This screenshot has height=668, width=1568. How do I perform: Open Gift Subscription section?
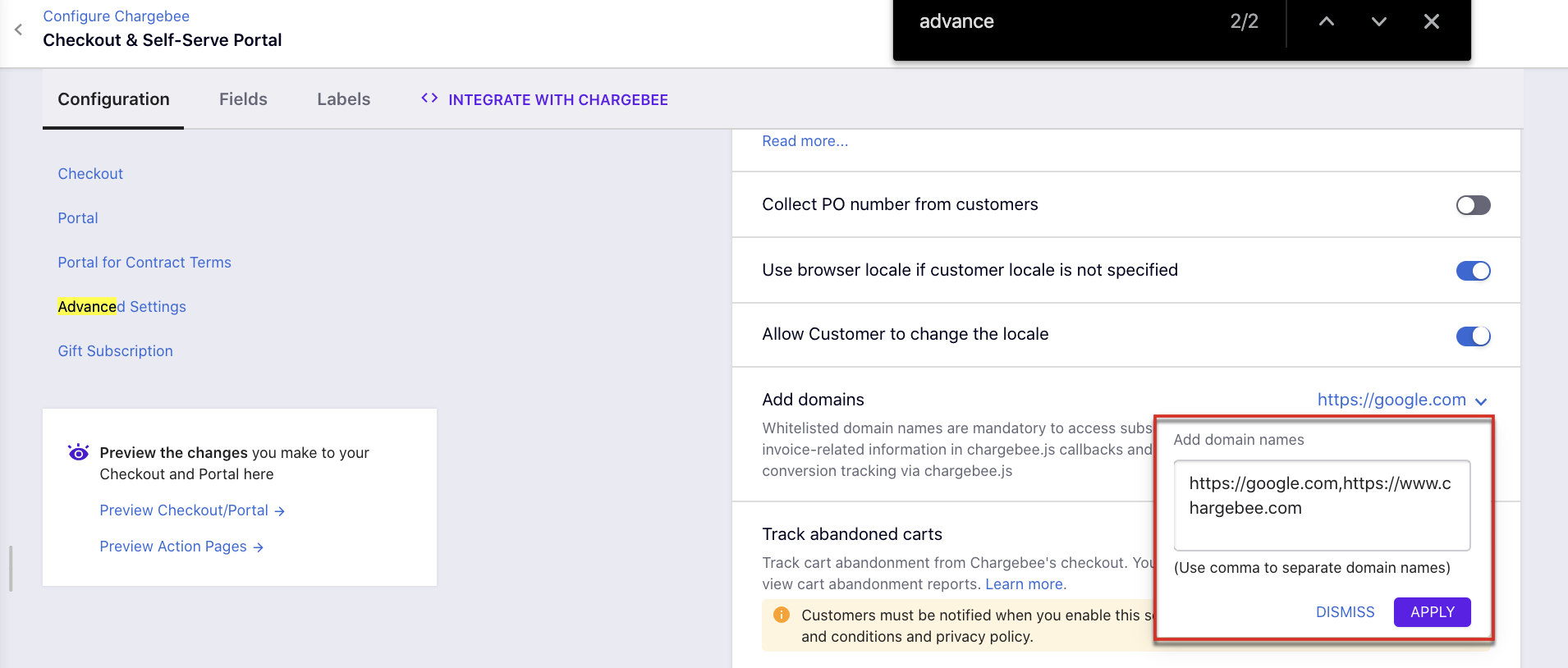(x=115, y=351)
